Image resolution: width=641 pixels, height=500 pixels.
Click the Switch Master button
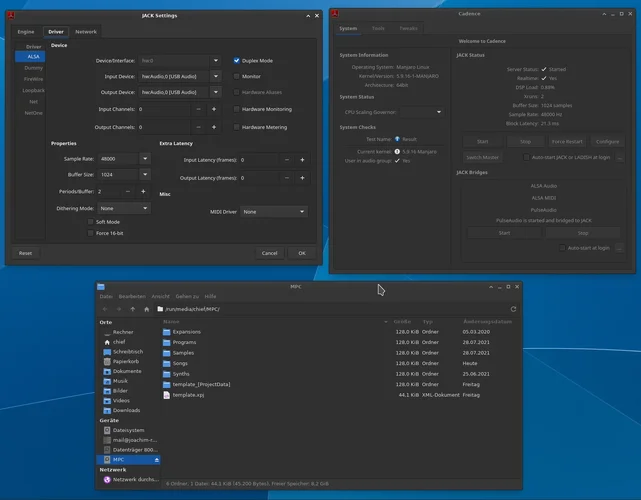pos(482,157)
